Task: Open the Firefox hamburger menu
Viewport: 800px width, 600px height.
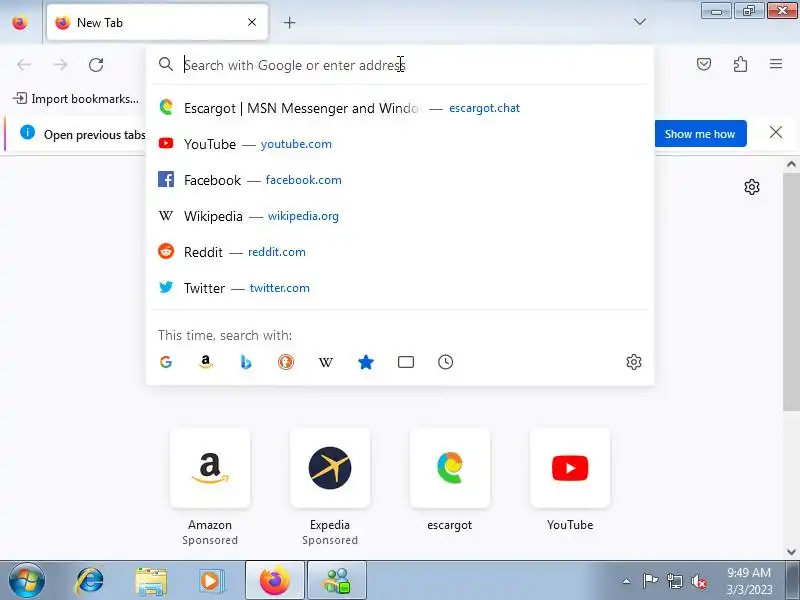Action: click(776, 64)
